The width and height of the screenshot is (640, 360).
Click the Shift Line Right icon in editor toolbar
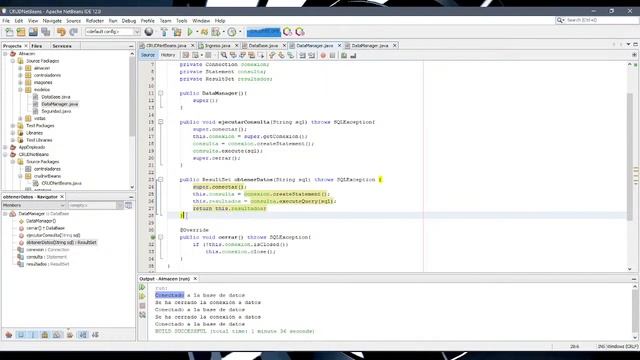[x=311, y=55]
